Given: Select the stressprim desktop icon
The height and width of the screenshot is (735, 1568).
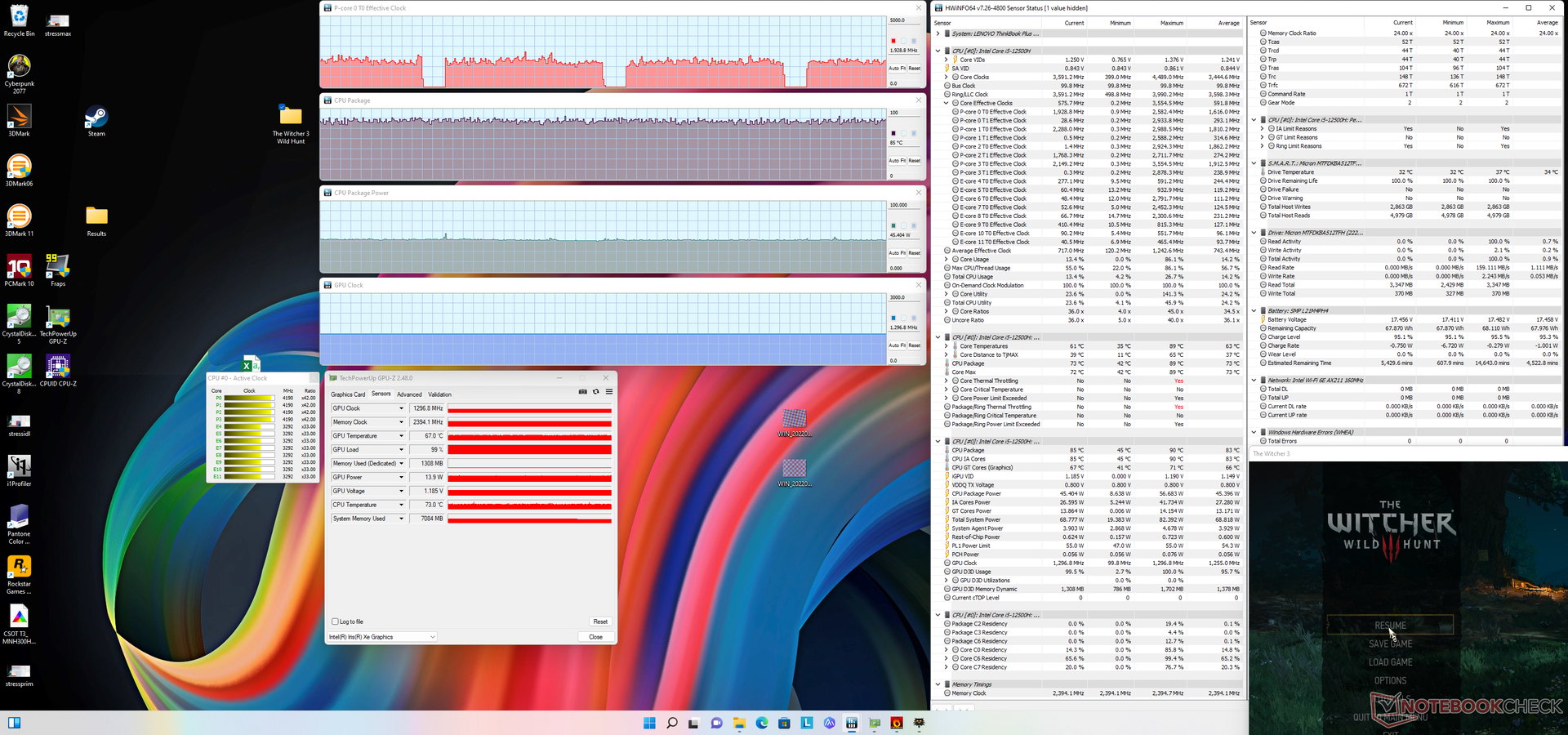Looking at the screenshot, I should pyautogui.click(x=19, y=675).
